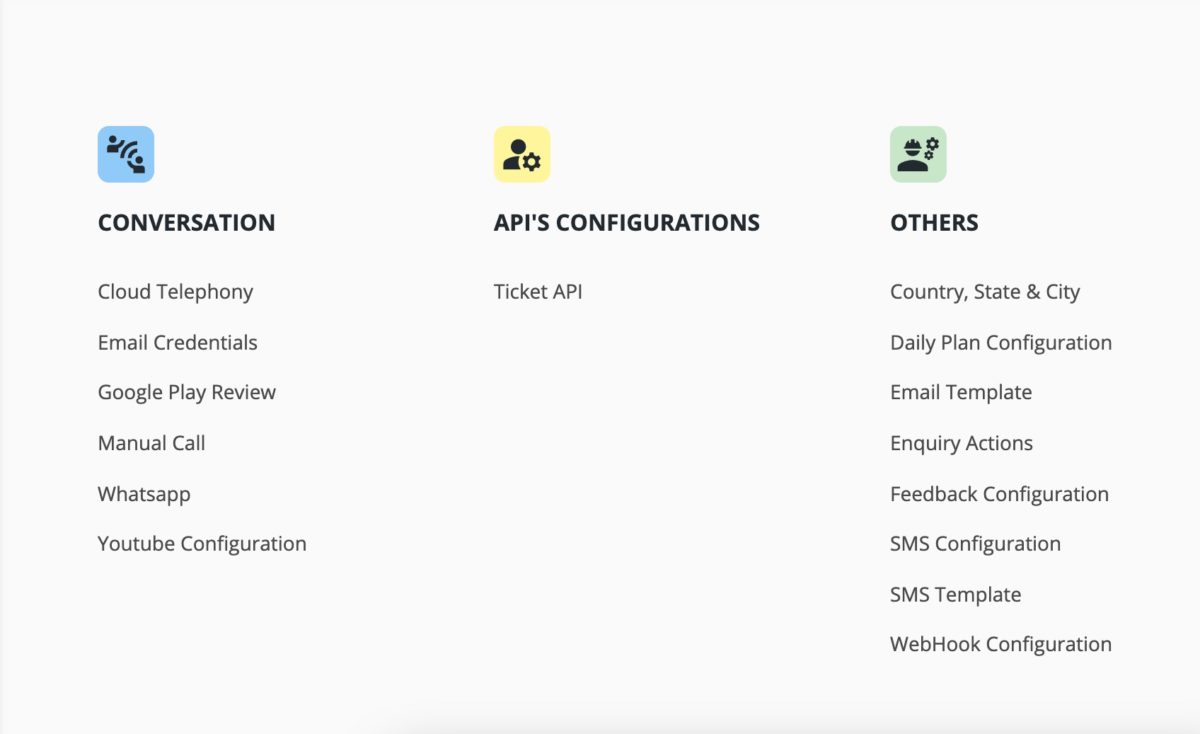Open the Ticket API link
This screenshot has width=1200, height=734.
tap(538, 292)
